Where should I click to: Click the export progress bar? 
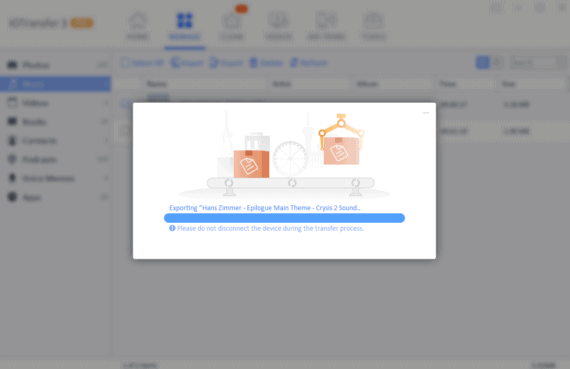click(x=284, y=218)
